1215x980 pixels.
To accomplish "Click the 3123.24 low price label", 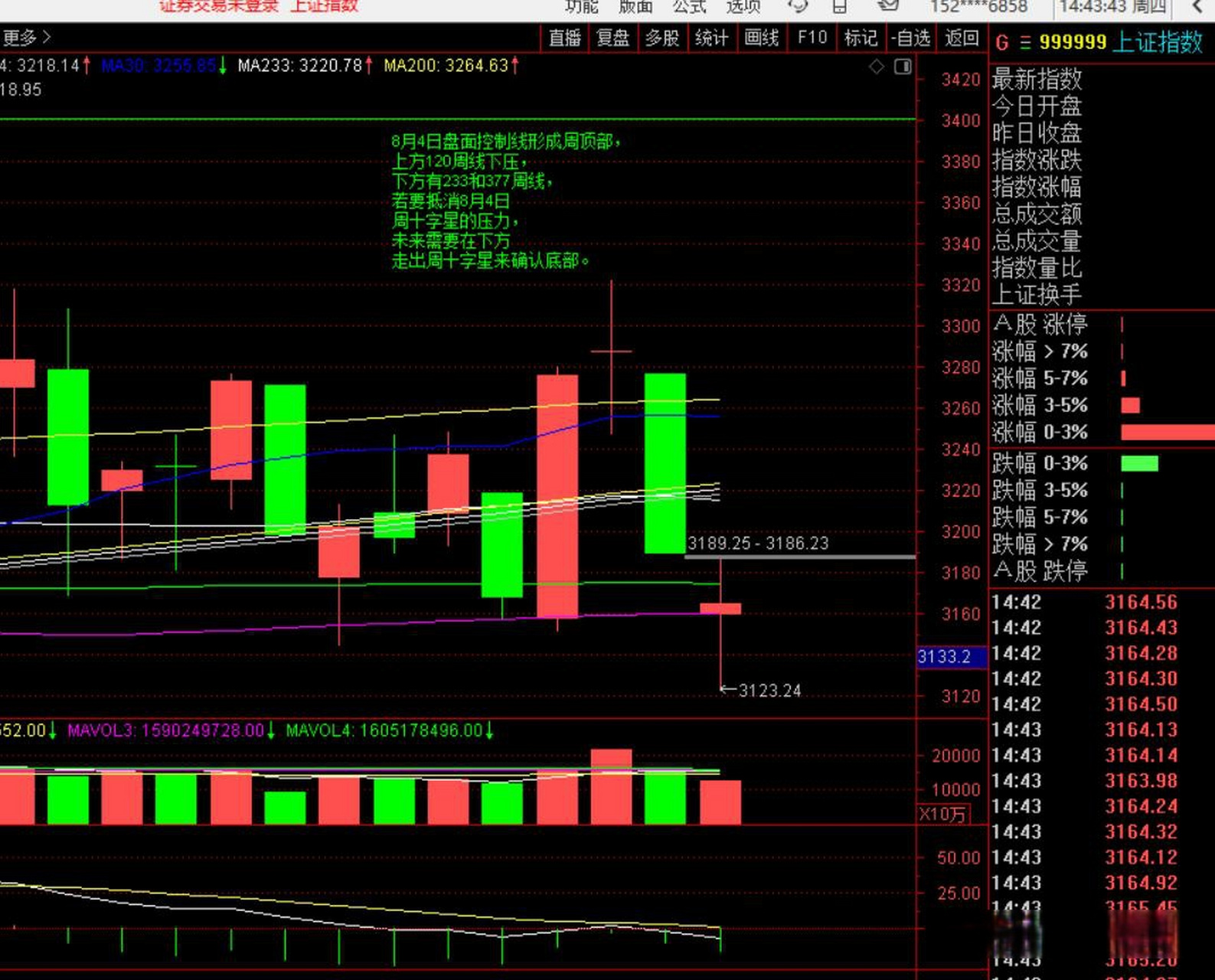I will pyautogui.click(x=769, y=691).
